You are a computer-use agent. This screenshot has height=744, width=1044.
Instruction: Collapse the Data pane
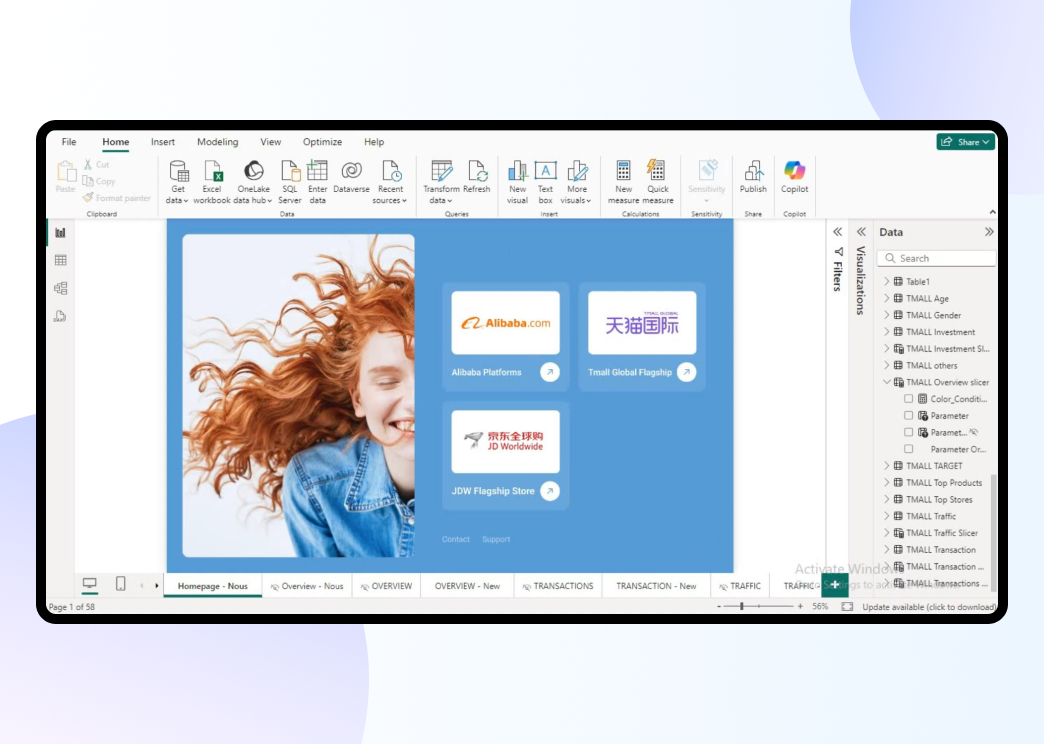989,232
